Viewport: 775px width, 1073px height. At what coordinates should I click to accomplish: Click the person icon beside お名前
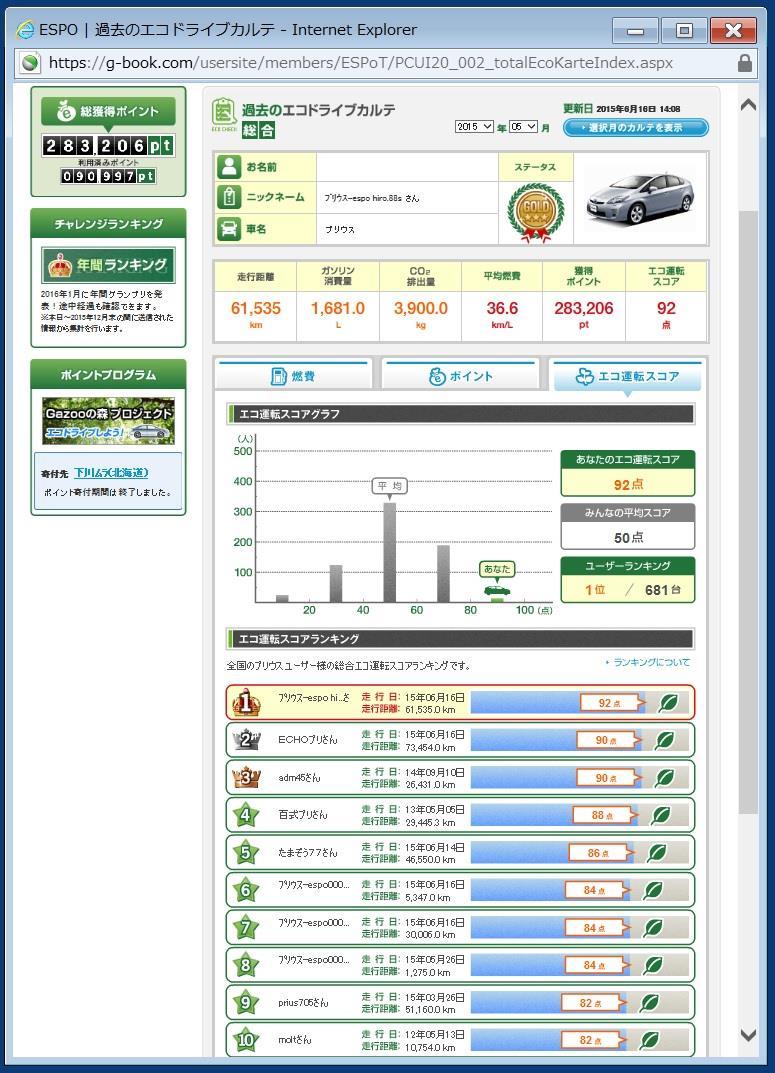tap(229, 166)
